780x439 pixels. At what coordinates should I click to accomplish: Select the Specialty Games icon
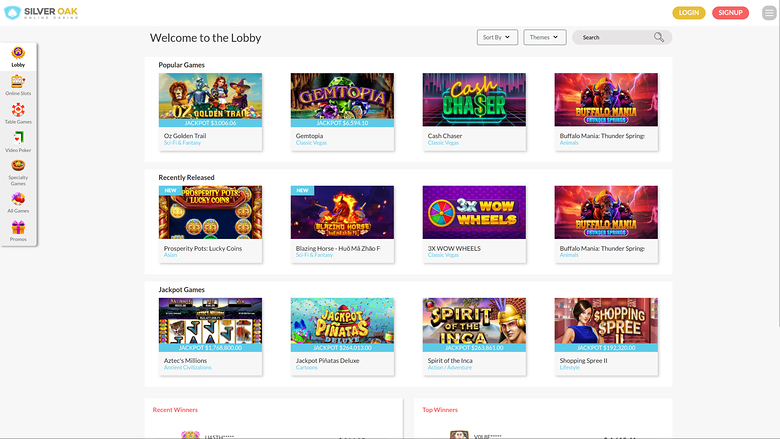pos(18,166)
